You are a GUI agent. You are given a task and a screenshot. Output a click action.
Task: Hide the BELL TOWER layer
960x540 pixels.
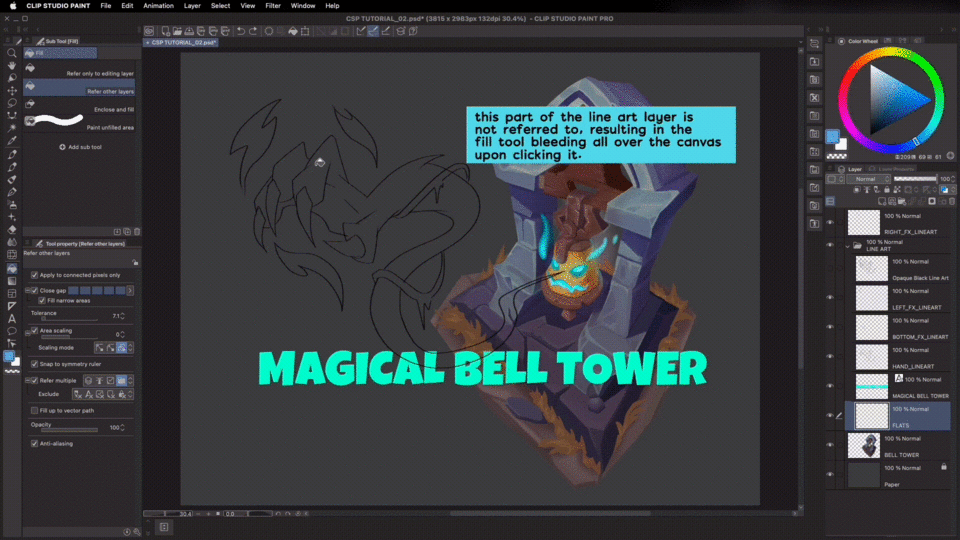(x=829, y=445)
